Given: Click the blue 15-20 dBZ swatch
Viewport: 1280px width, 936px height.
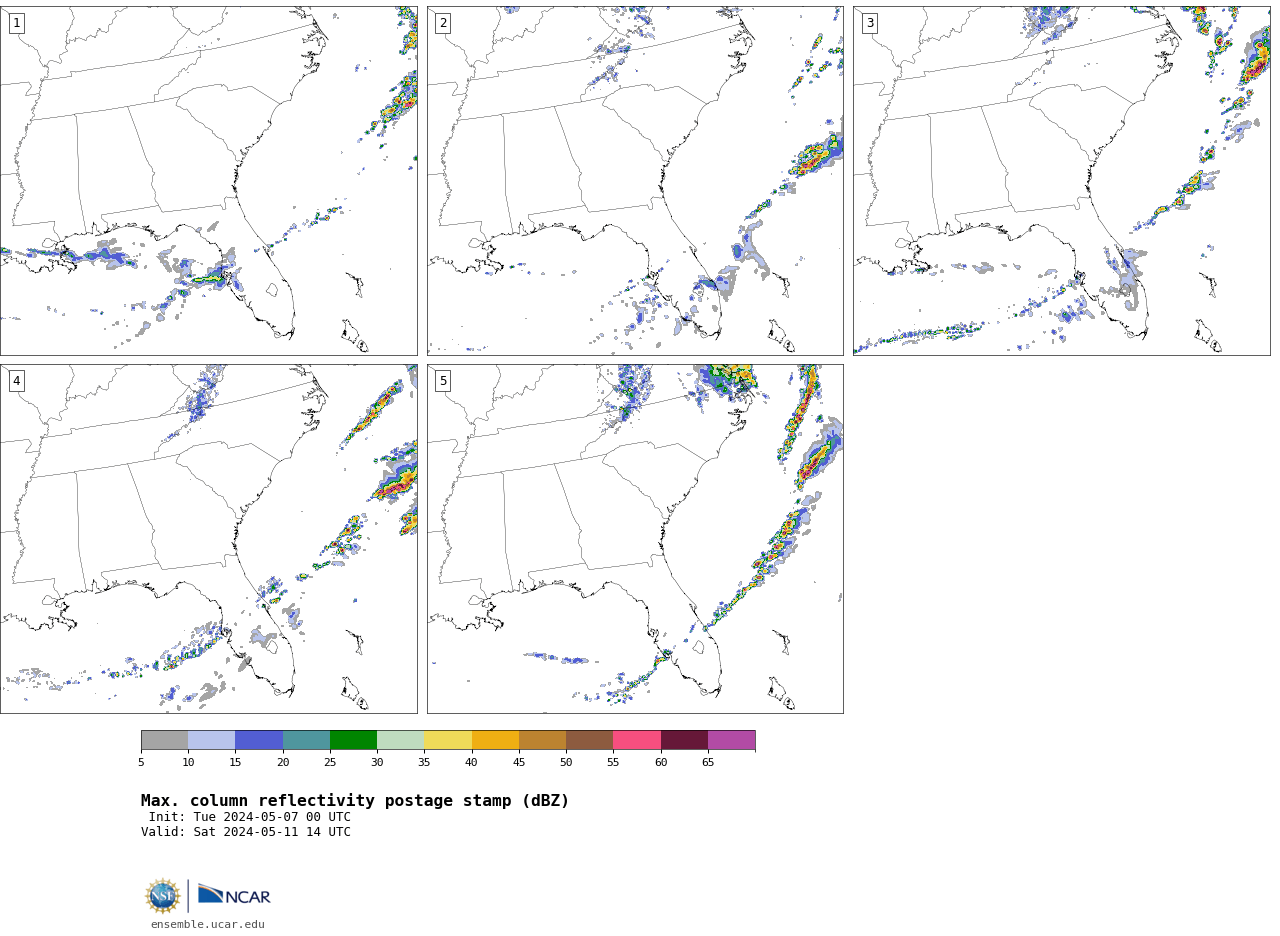Looking at the screenshot, I should [259, 740].
